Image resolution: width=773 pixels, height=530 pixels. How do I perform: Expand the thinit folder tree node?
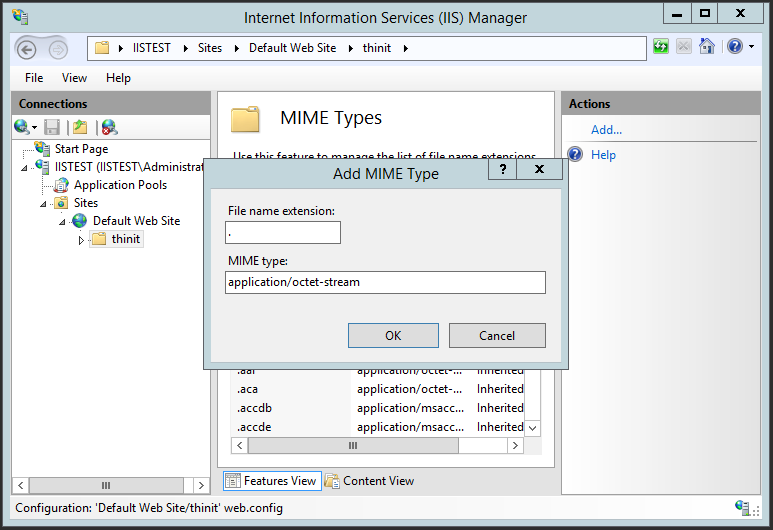pyautogui.click(x=81, y=240)
